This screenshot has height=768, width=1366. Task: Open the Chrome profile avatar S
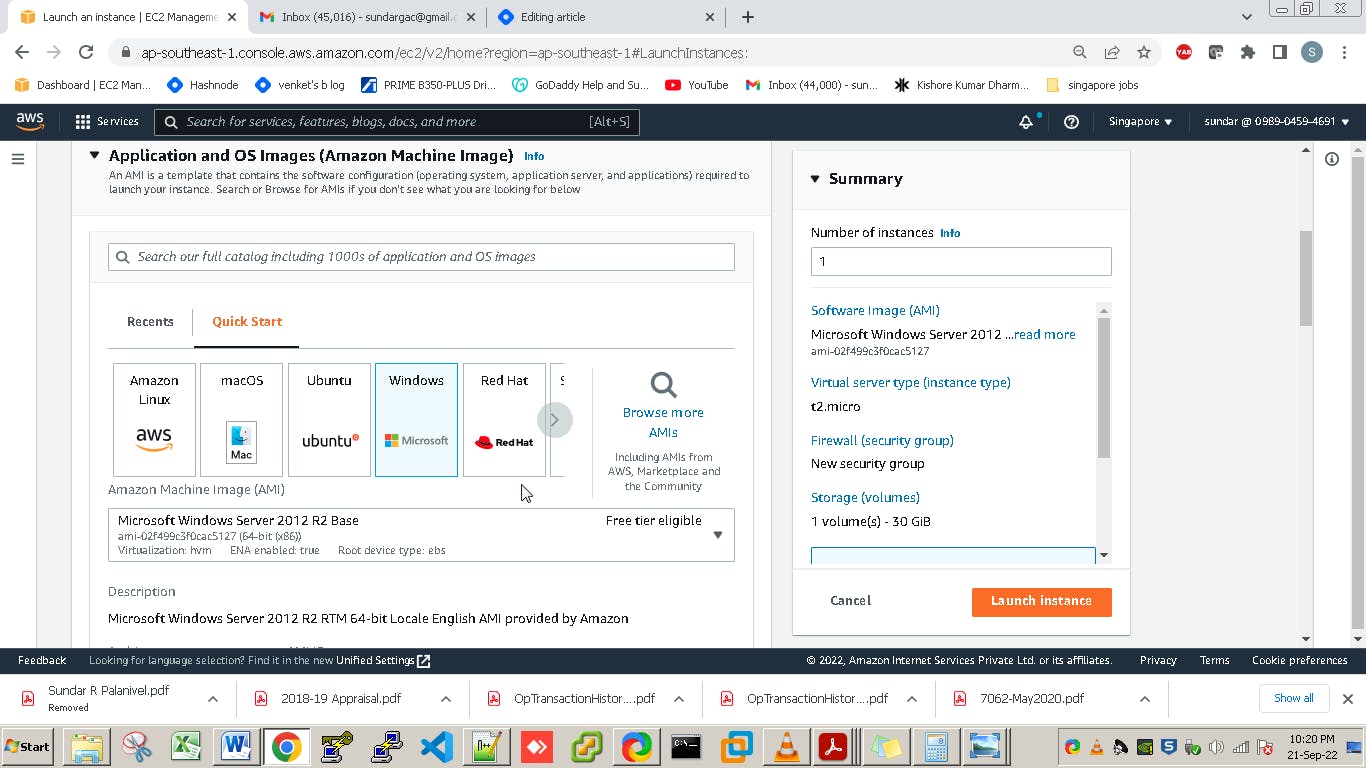point(1312,52)
